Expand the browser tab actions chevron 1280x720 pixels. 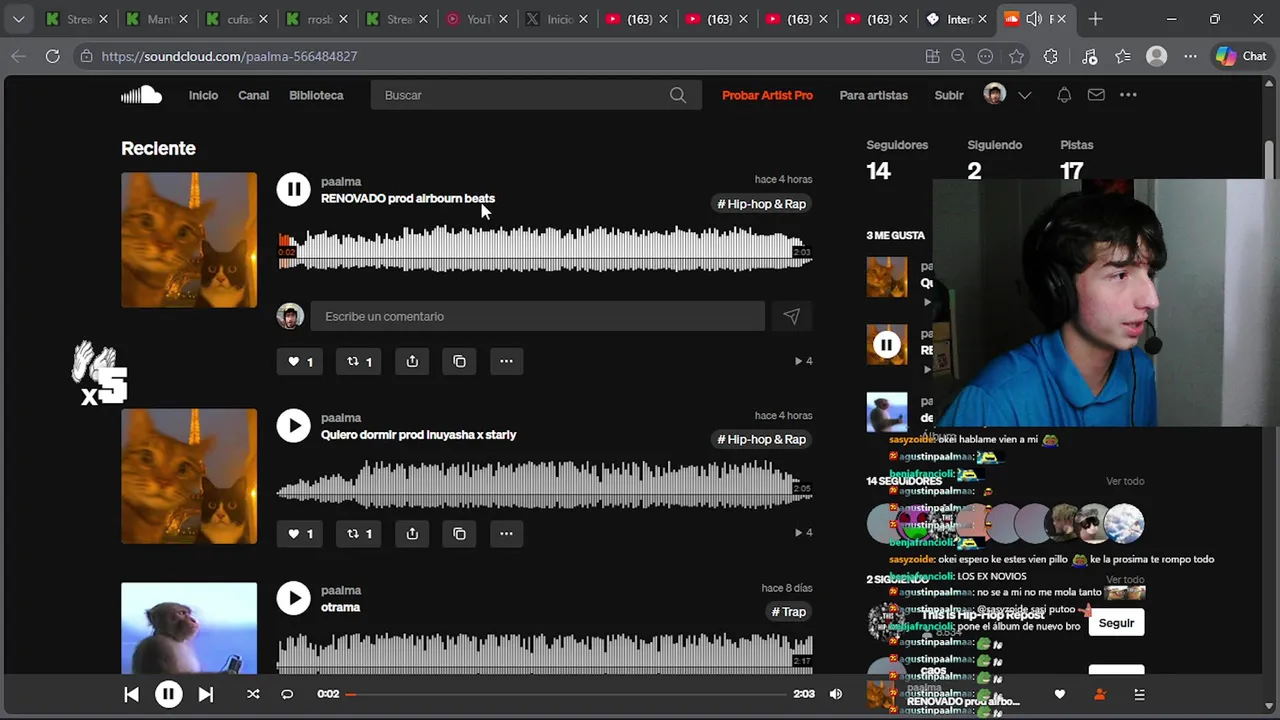click(x=18, y=19)
